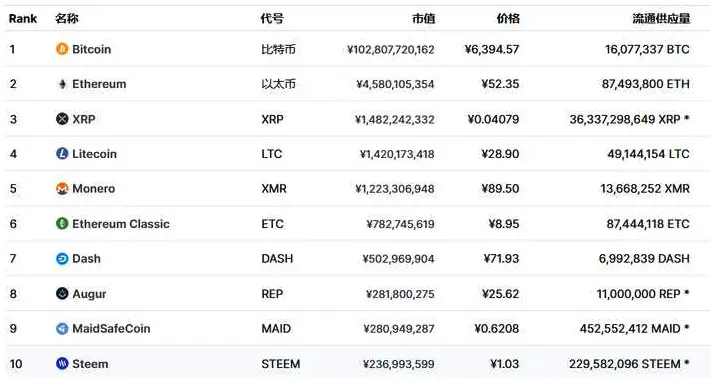Screen dimensions: 712x382
Task: Click the dark Augur logo icon
Action: pyautogui.click(x=62, y=293)
